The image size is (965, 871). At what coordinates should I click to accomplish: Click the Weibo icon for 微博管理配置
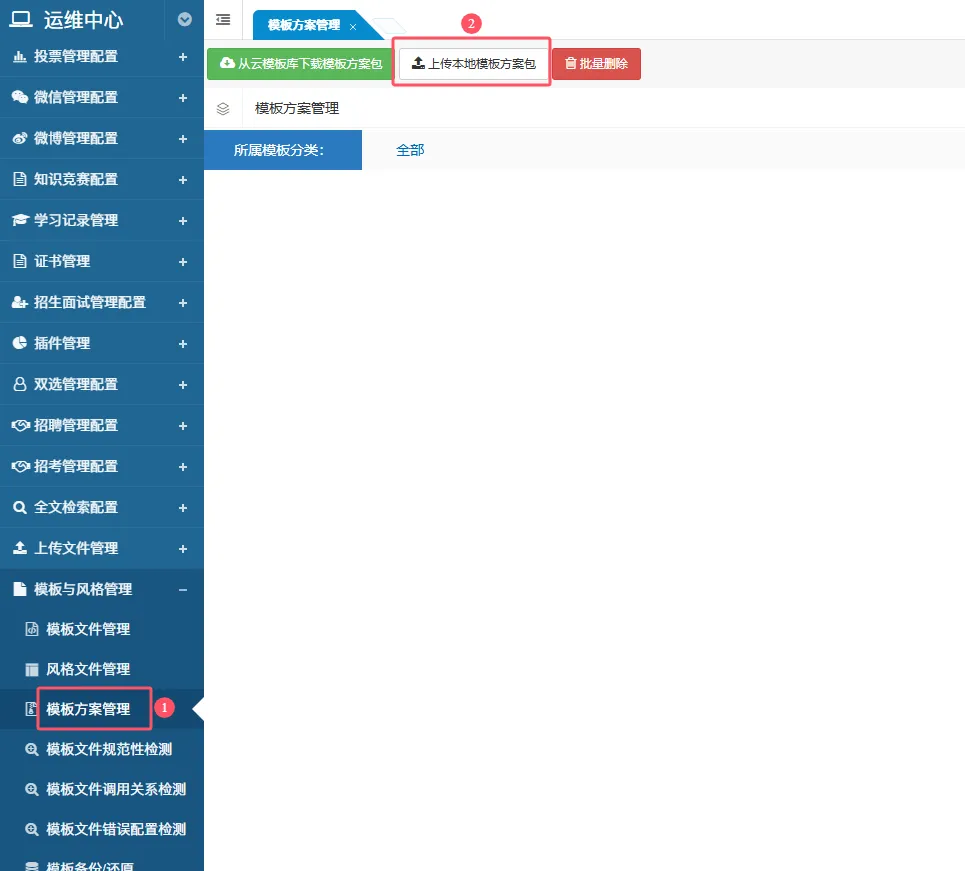coord(19,138)
